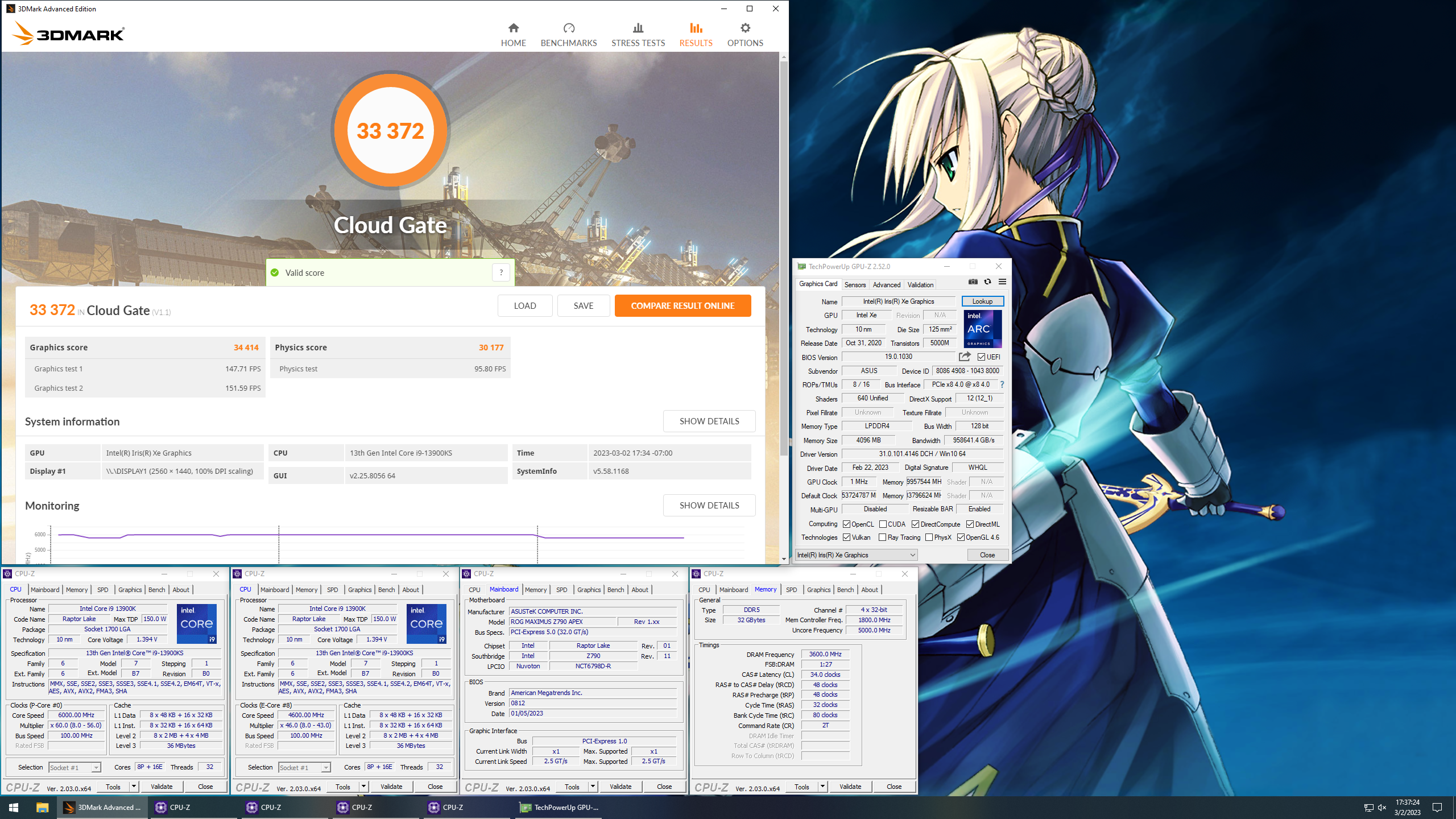
Task: Expand Tools dropdown arrow in second CPU-Z window
Action: [x=364, y=787]
